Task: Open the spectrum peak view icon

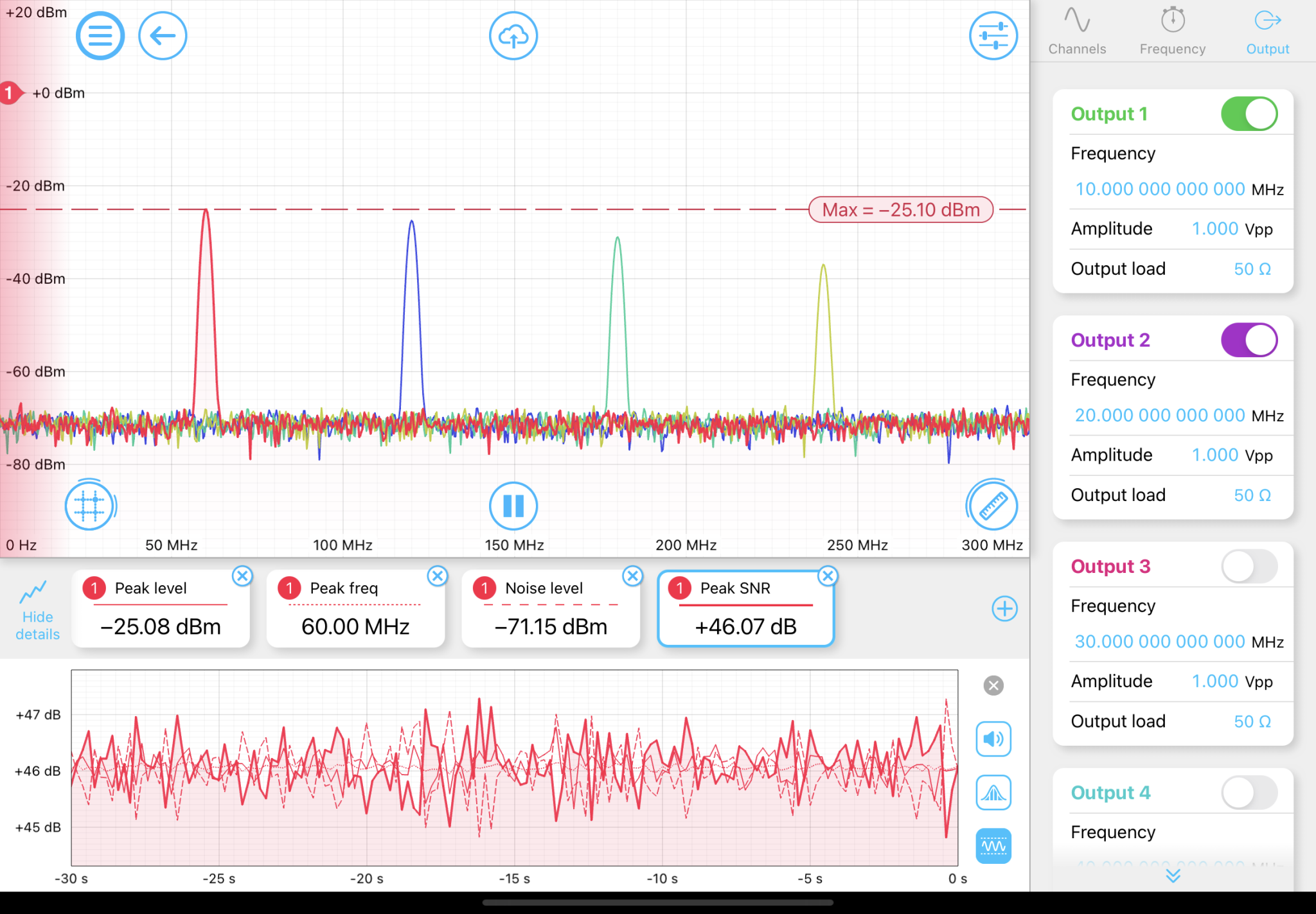Action: coord(993,793)
